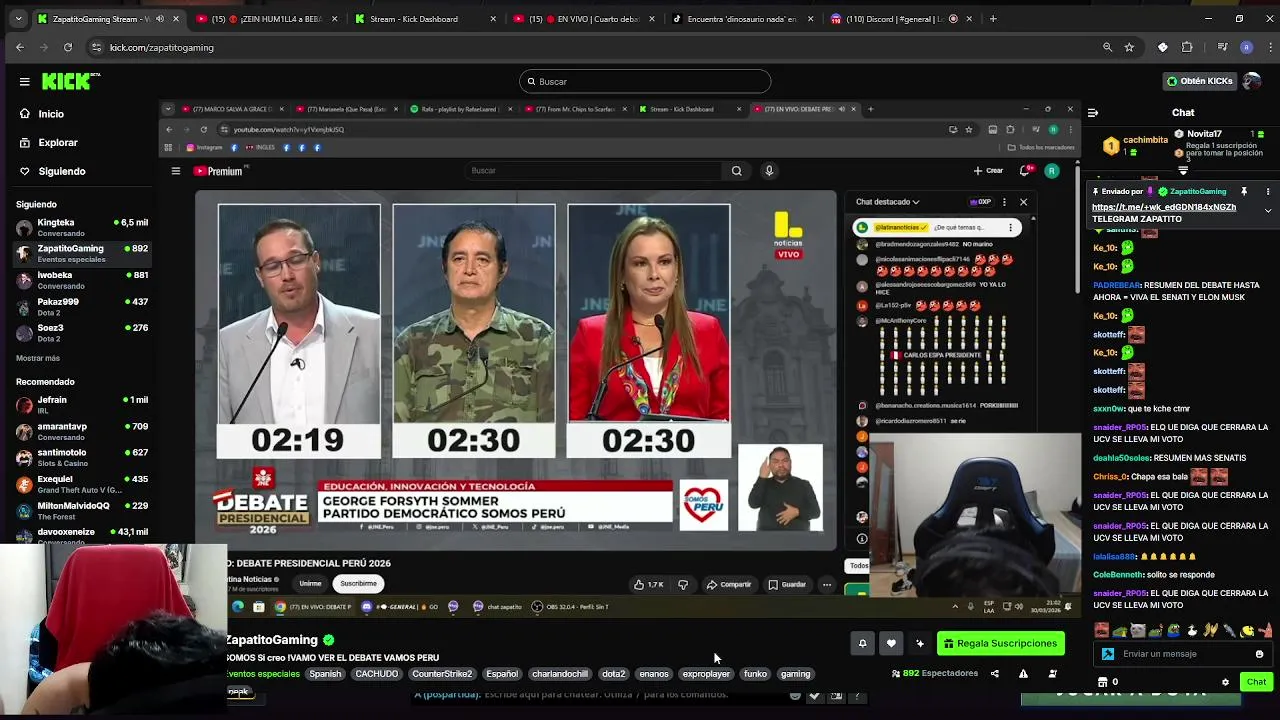This screenshot has height=720, width=1280.
Task: Click the unpin icon on pinned message
Action: click(1244, 191)
